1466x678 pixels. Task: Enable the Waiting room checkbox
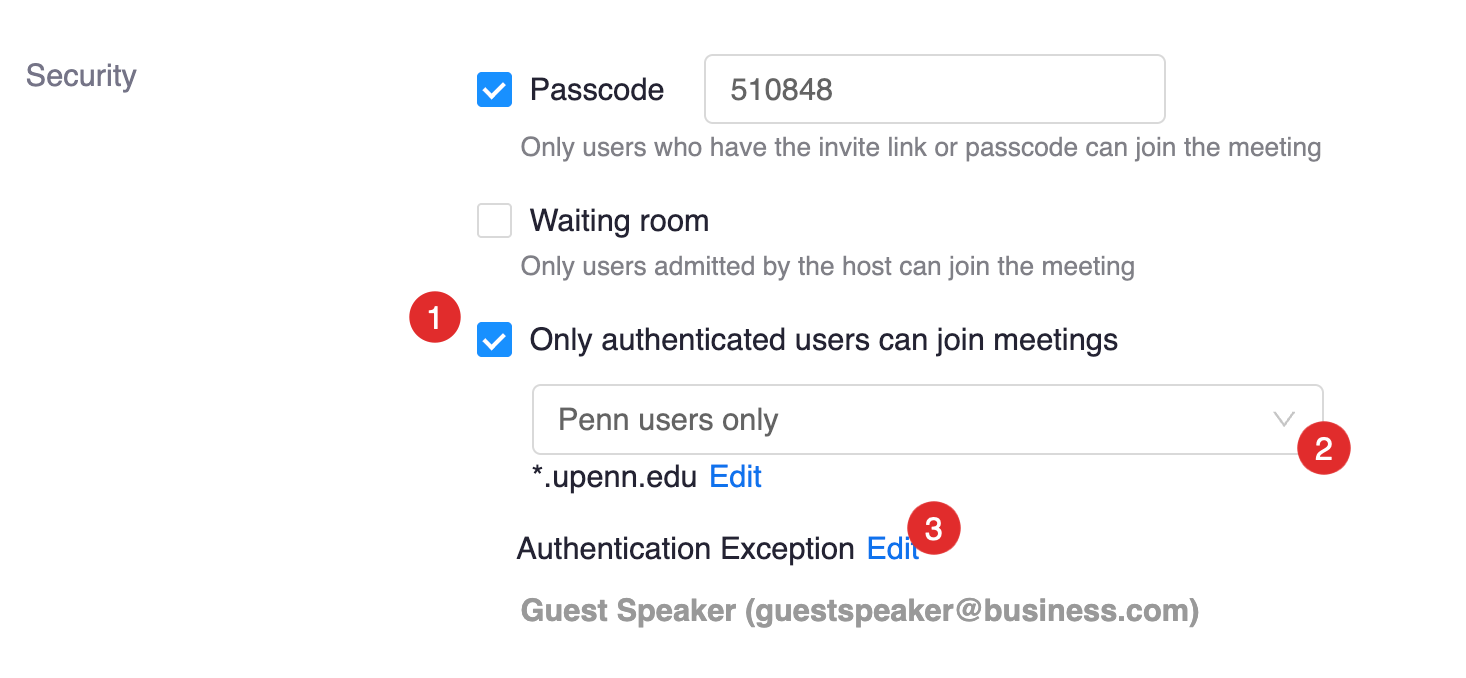[x=494, y=220]
